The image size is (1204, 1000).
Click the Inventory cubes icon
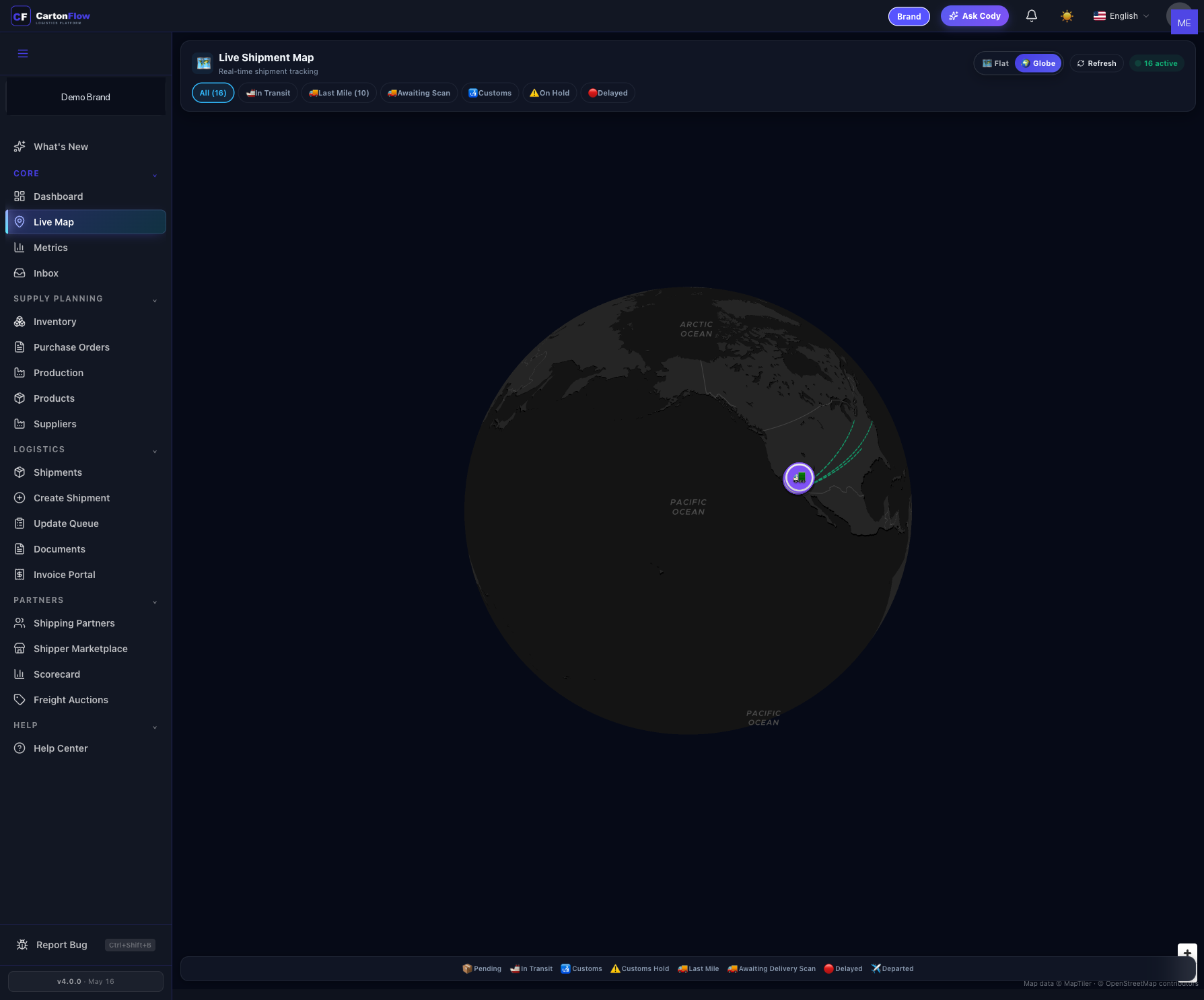pos(20,322)
